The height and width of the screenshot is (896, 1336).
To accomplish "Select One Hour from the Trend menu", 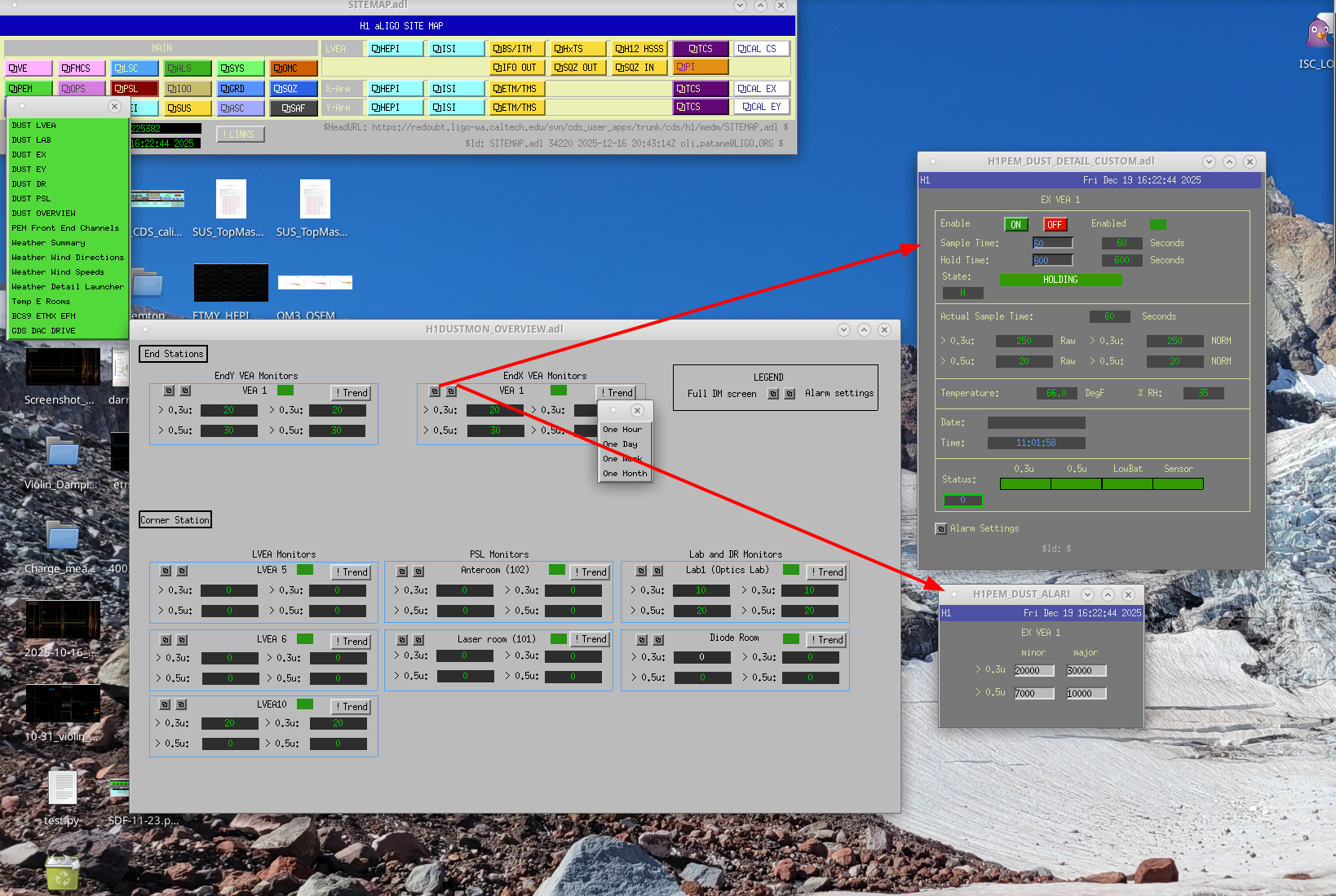I will [622, 430].
